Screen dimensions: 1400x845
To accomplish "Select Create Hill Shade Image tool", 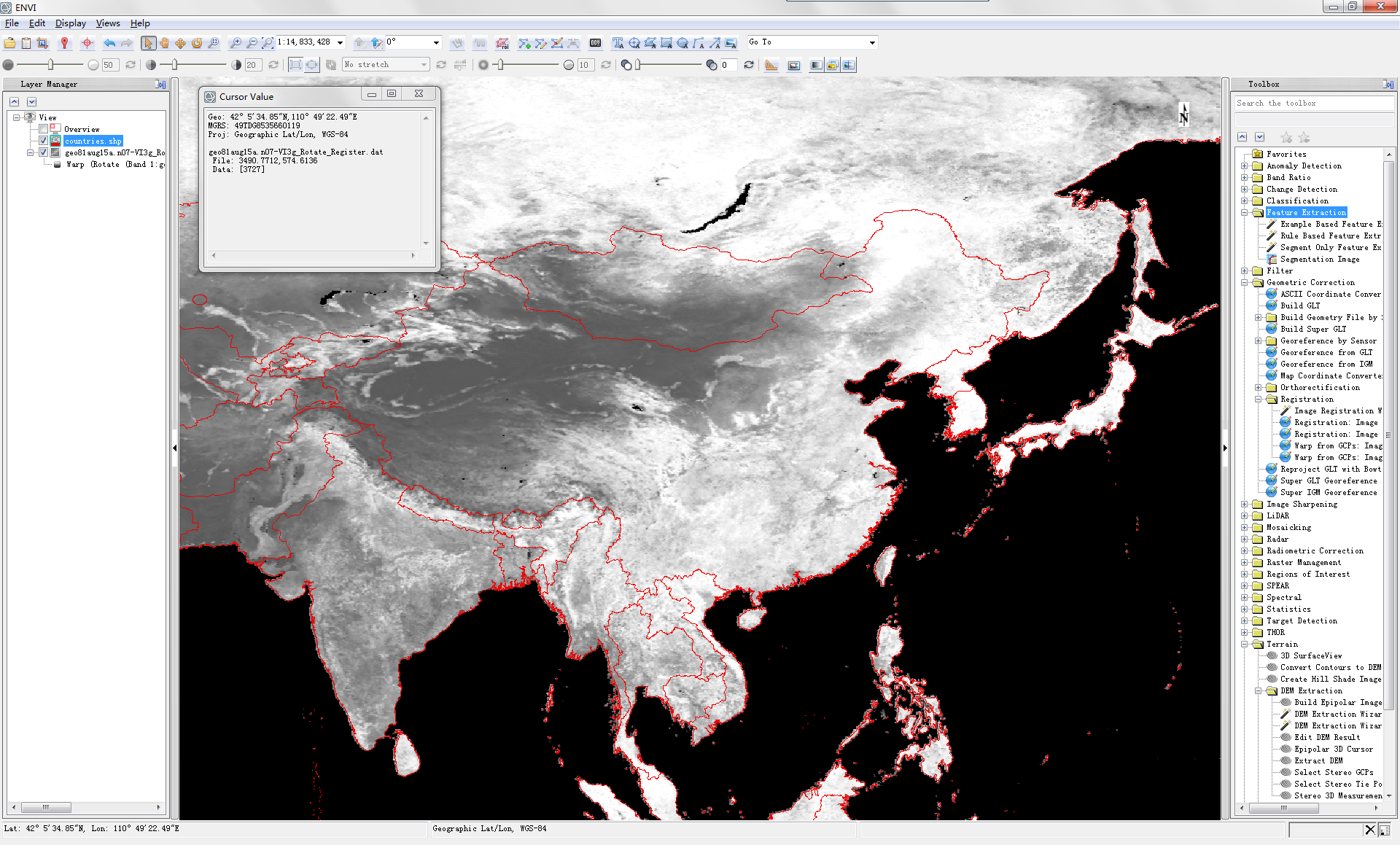I will coord(1331,679).
